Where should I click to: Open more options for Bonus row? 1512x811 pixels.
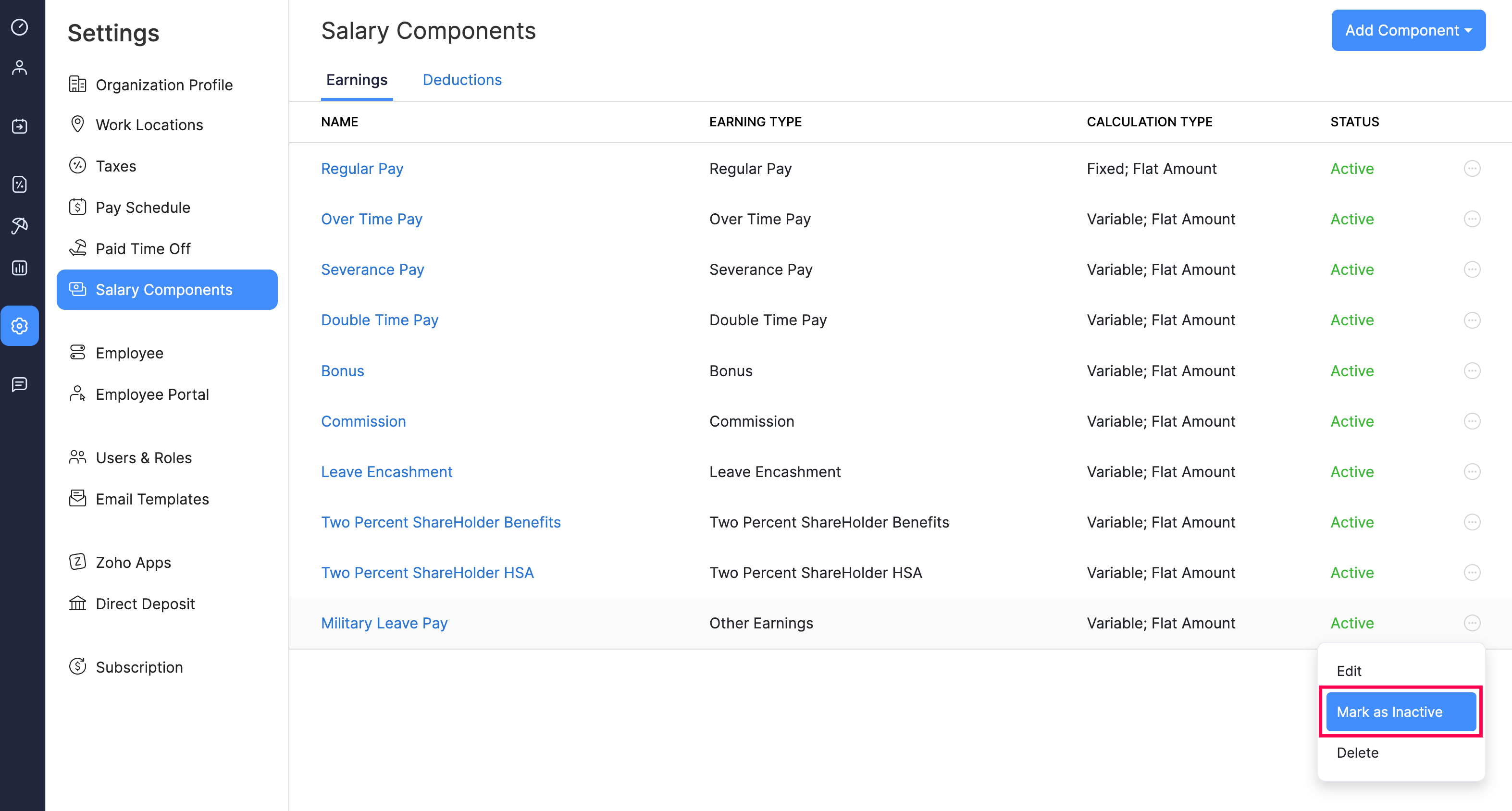(1472, 371)
